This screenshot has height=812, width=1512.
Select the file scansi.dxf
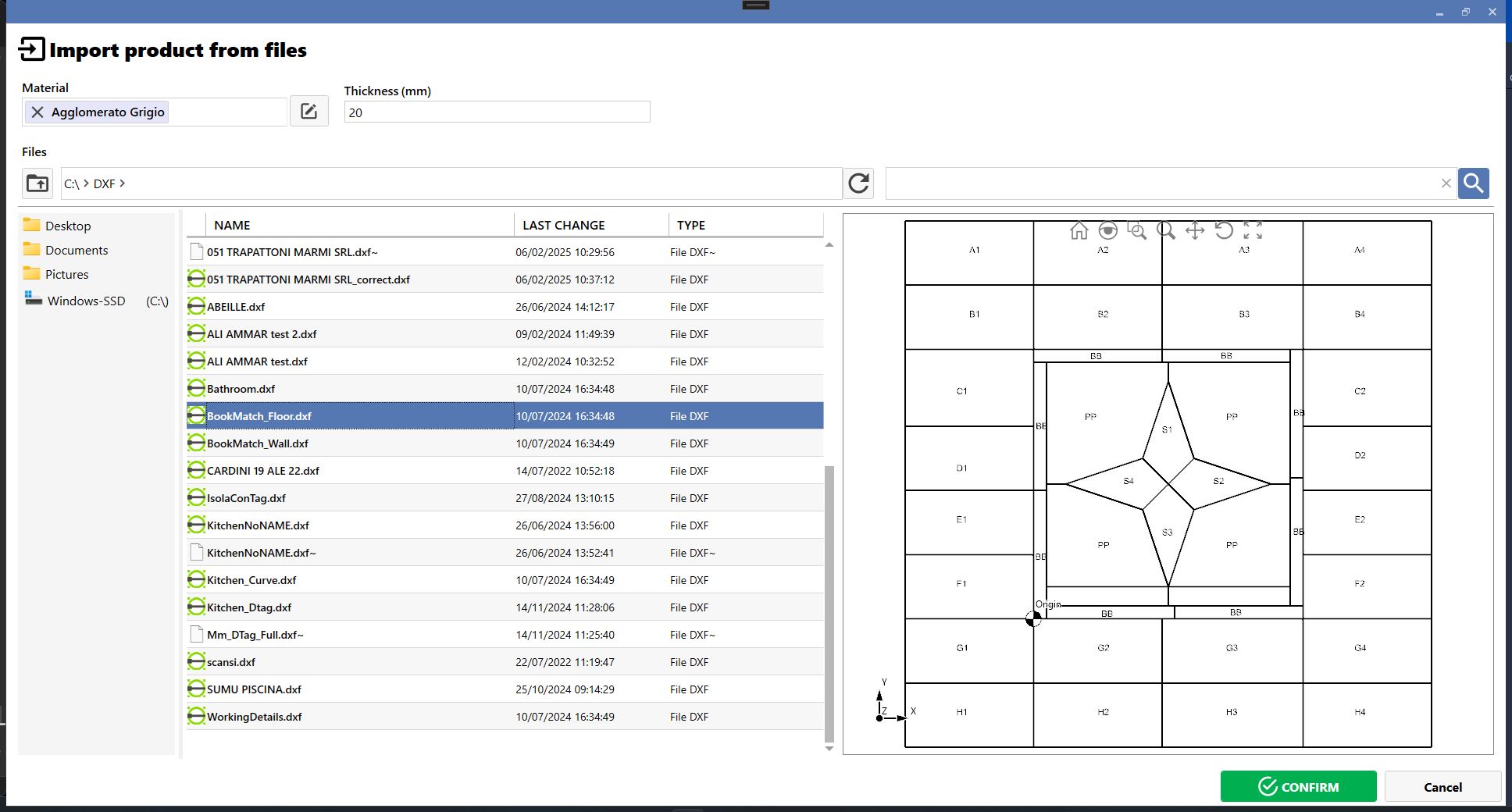[x=505, y=662]
